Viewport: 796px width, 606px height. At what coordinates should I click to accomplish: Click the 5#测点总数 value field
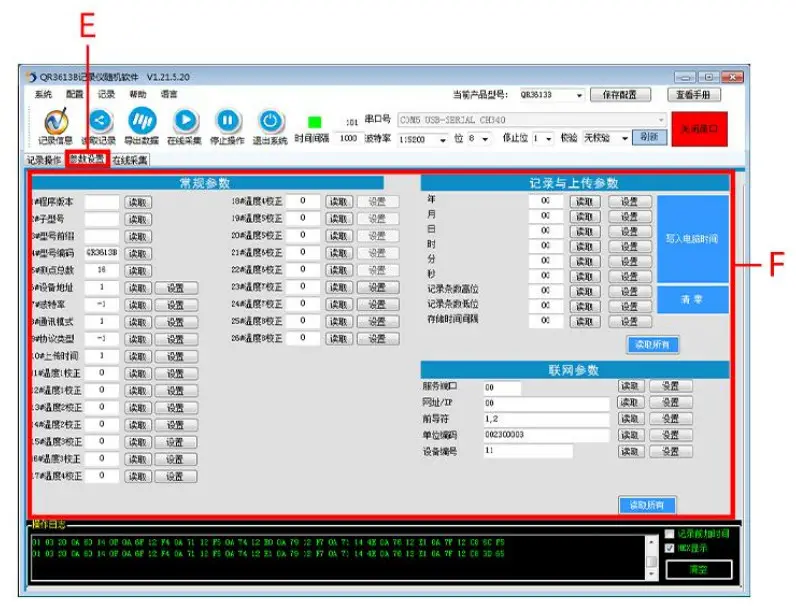pos(102,271)
